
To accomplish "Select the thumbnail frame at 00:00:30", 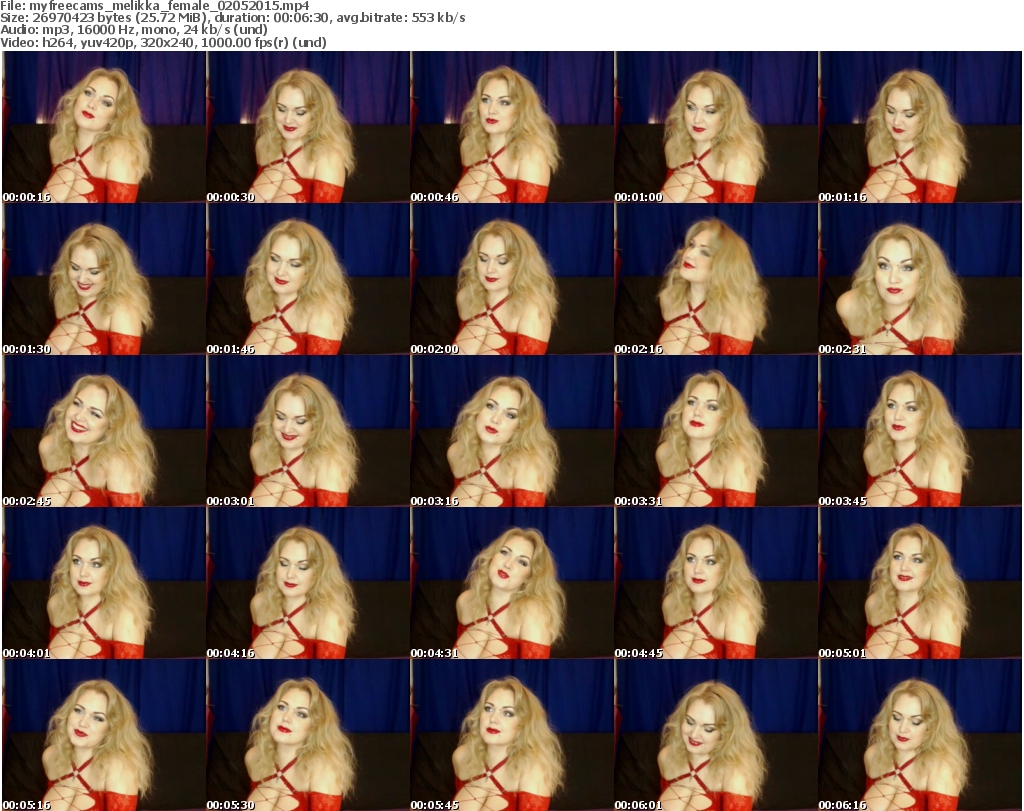I will pyautogui.click(x=308, y=127).
